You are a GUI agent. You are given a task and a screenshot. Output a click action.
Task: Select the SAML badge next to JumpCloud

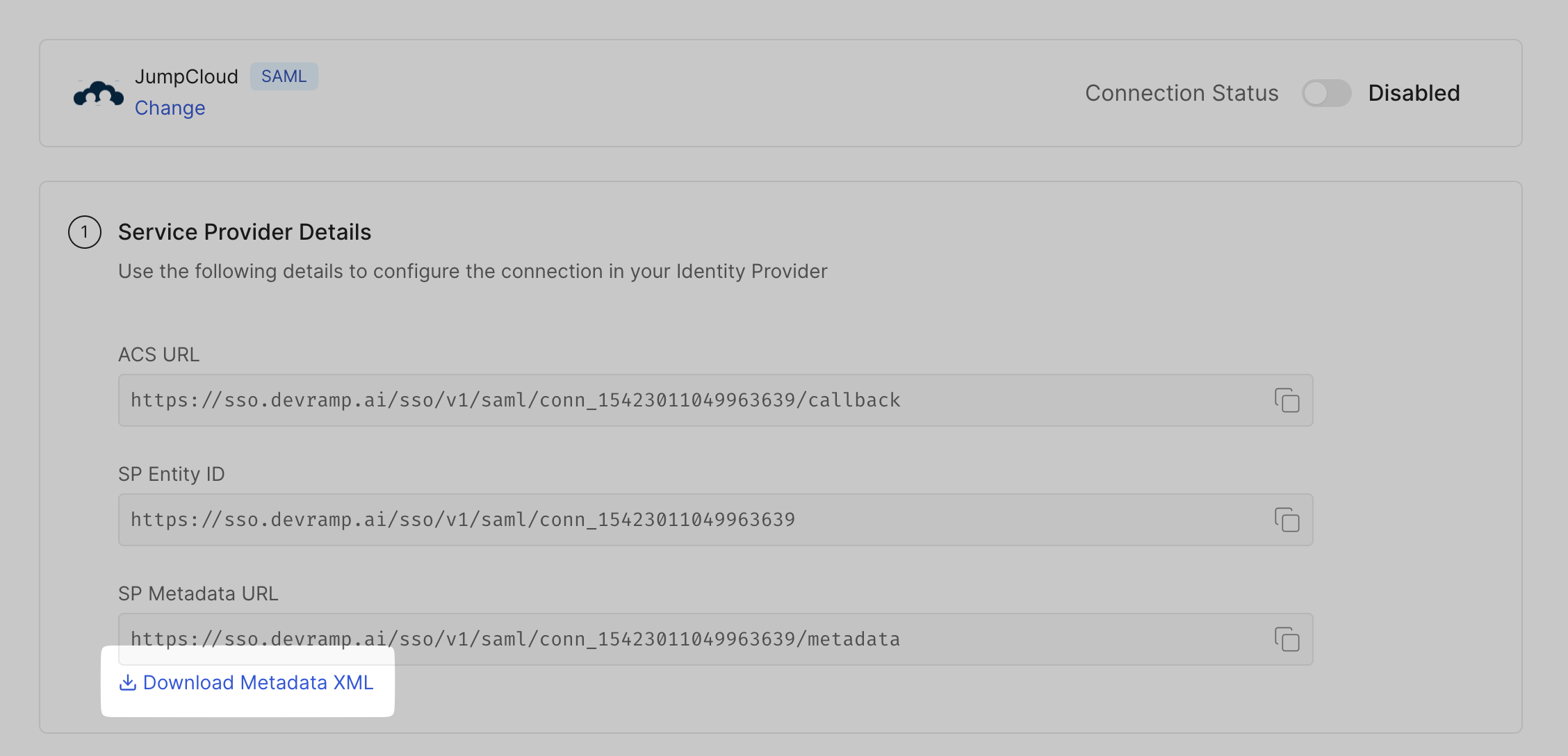284,76
